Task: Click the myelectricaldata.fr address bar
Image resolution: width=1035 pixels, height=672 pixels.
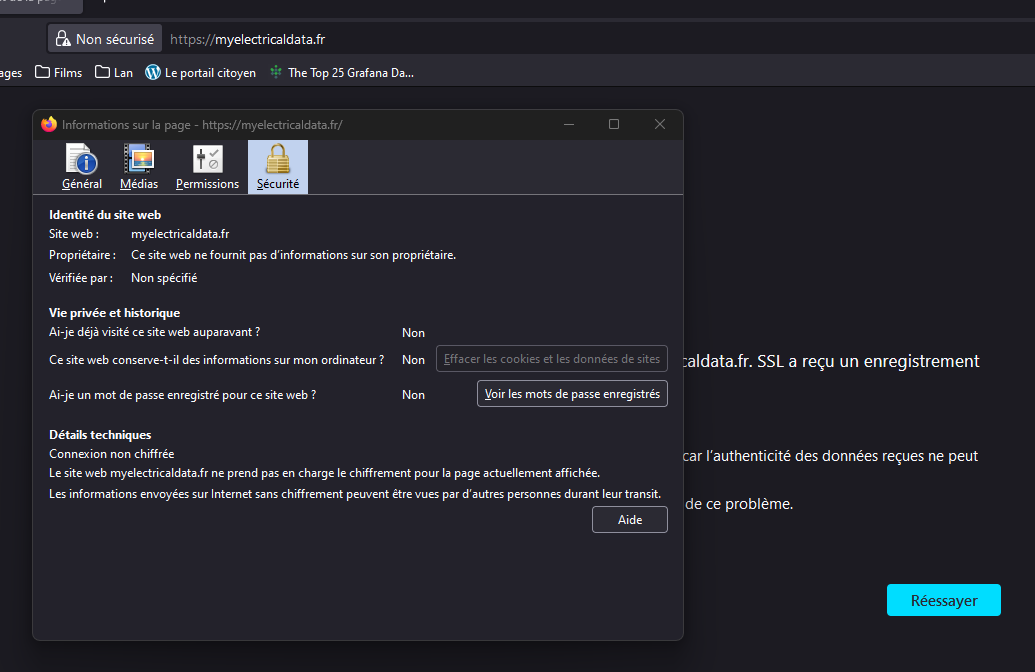Action: pos(246,38)
